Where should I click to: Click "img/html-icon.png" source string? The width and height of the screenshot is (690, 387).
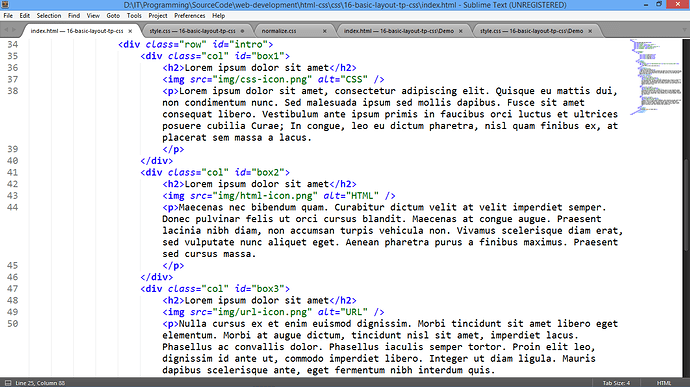pyautogui.click(x=265, y=196)
